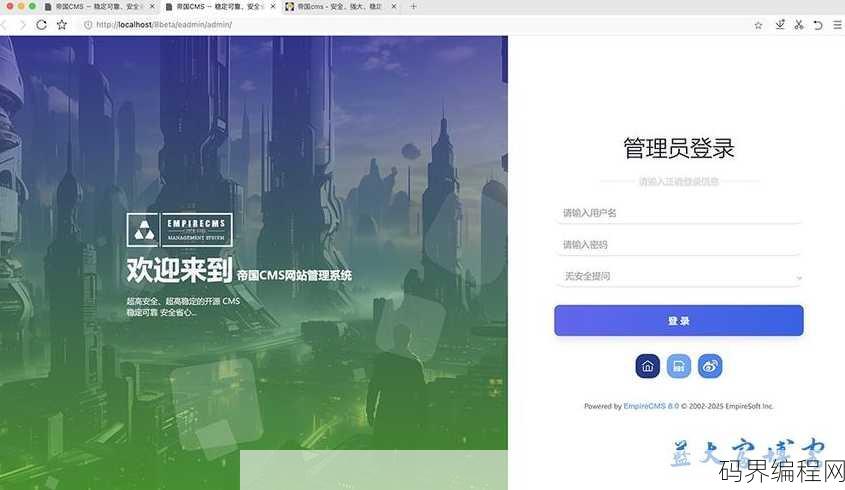845x490 pixels.
Task: Click the browser forward arrow
Action: pyautogui.click(x=22, y=25)
